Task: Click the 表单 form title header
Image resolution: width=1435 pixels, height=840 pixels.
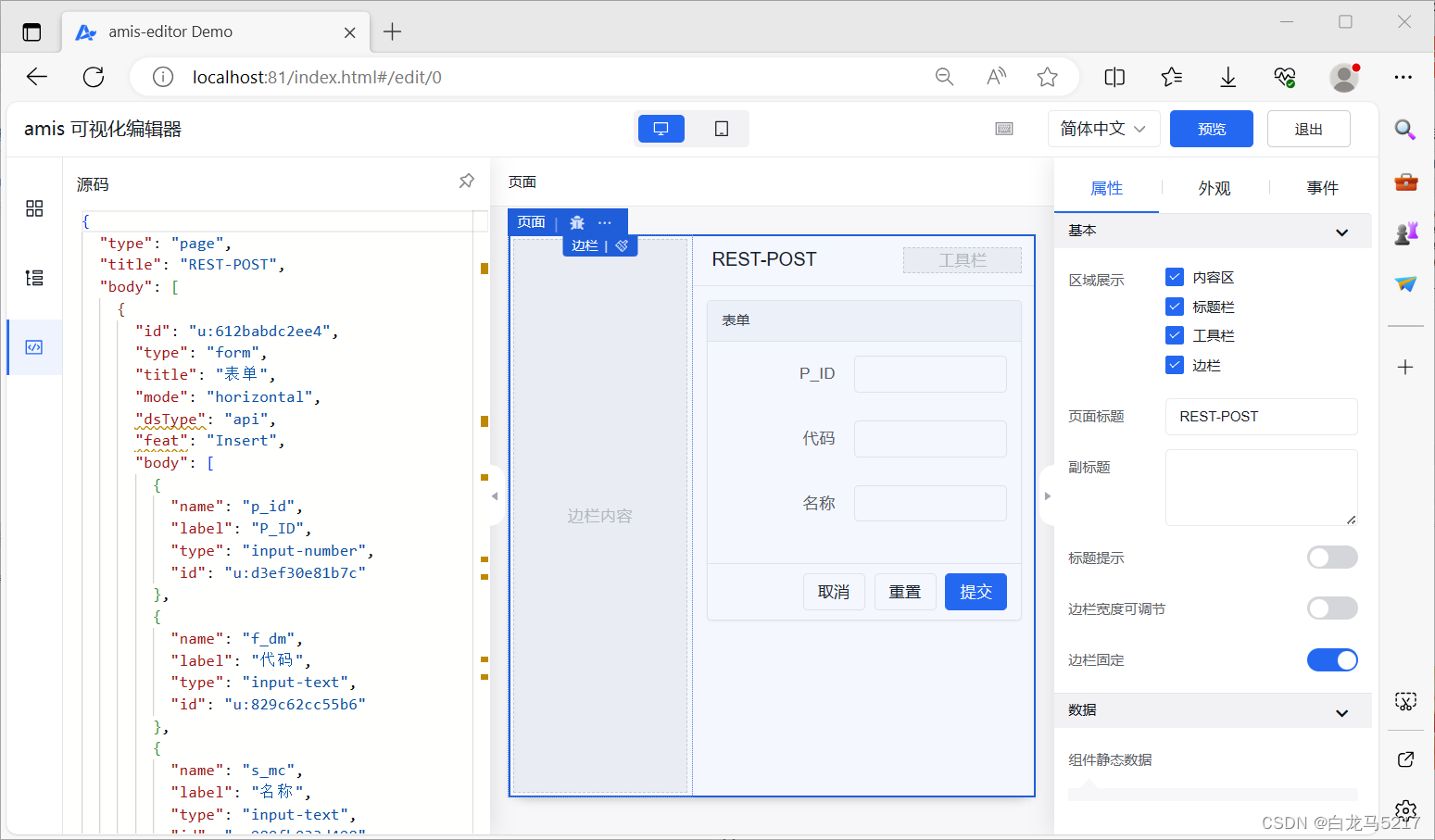Action: pos(864,320)
